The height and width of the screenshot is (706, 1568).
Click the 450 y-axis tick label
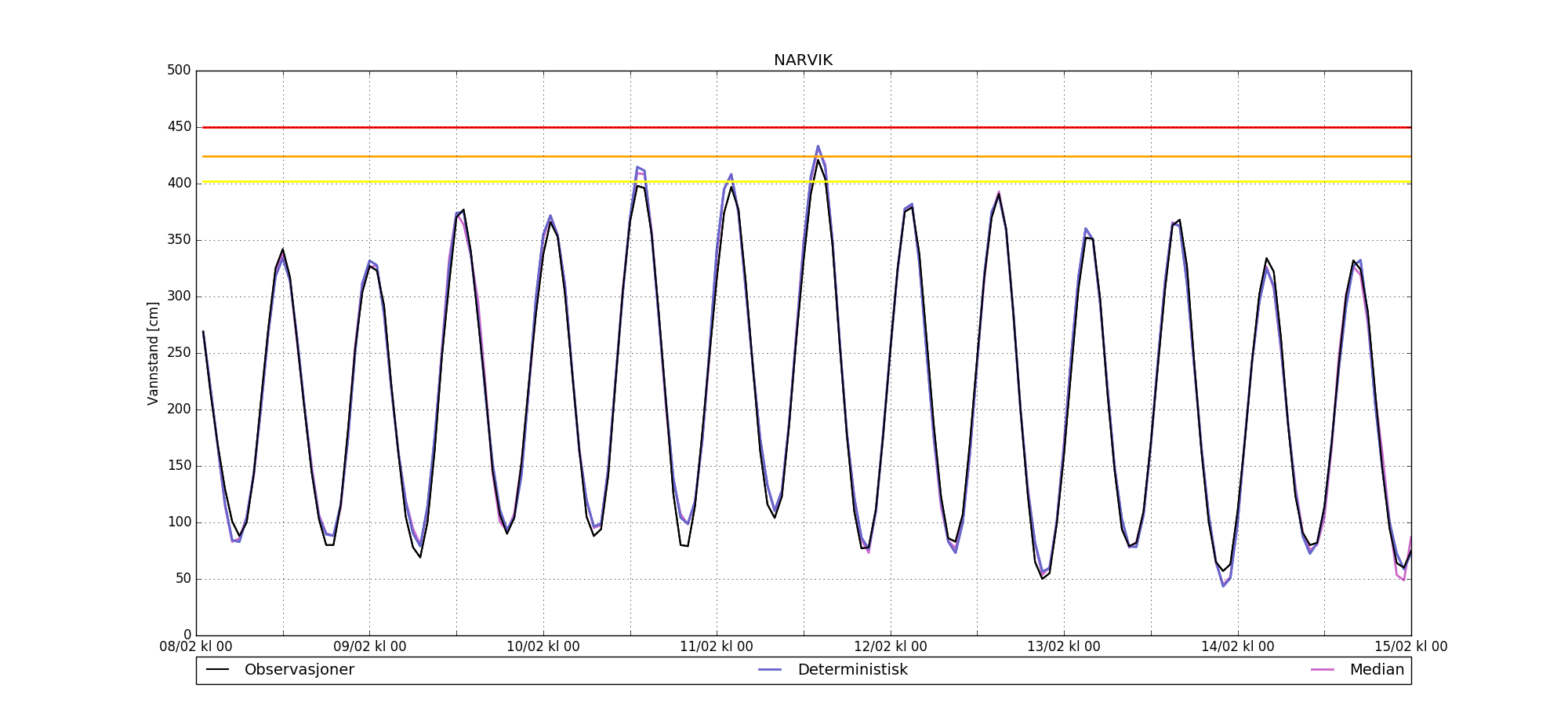179,127
